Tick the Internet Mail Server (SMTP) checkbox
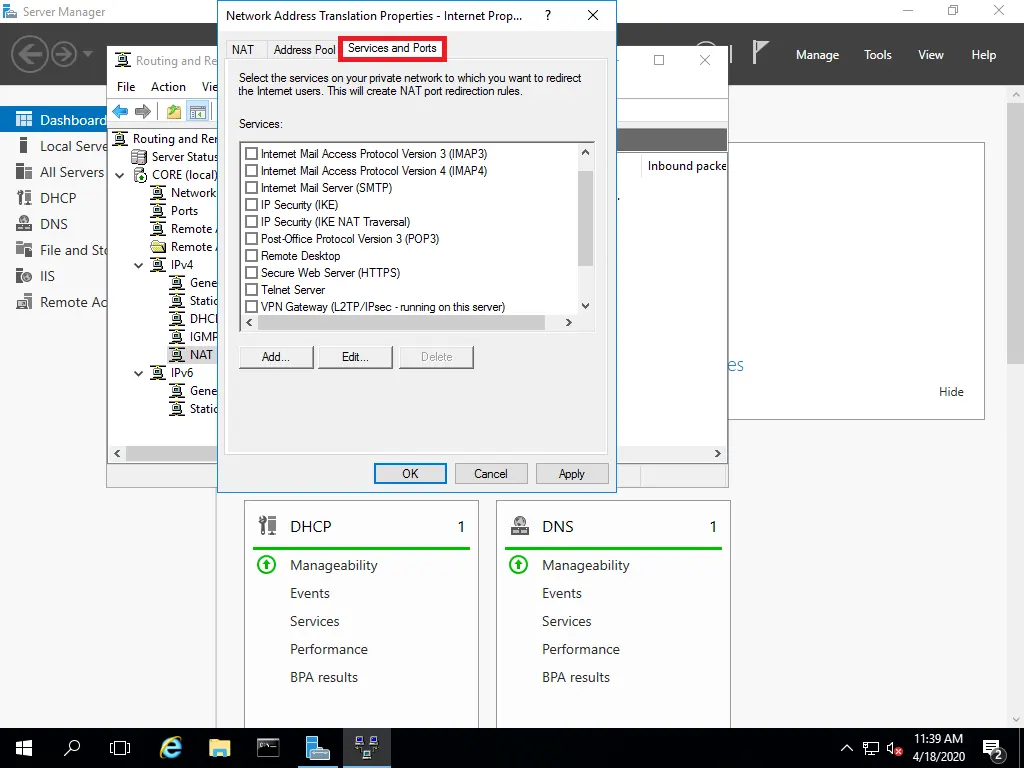The image size is (1024, 768). click(x=251, y=187)
